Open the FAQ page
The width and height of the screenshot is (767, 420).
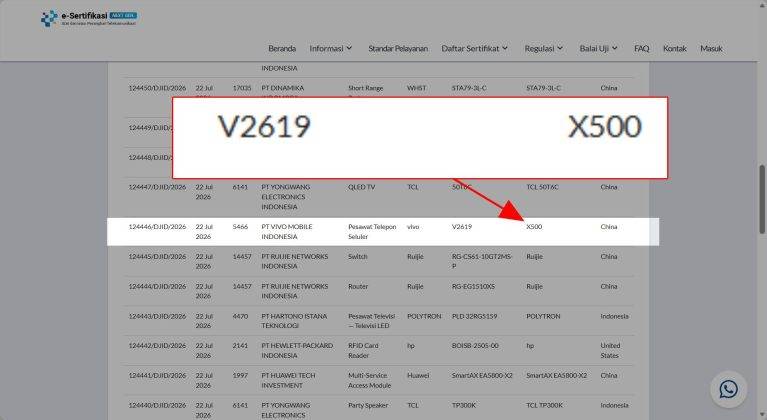pos(641,48)
